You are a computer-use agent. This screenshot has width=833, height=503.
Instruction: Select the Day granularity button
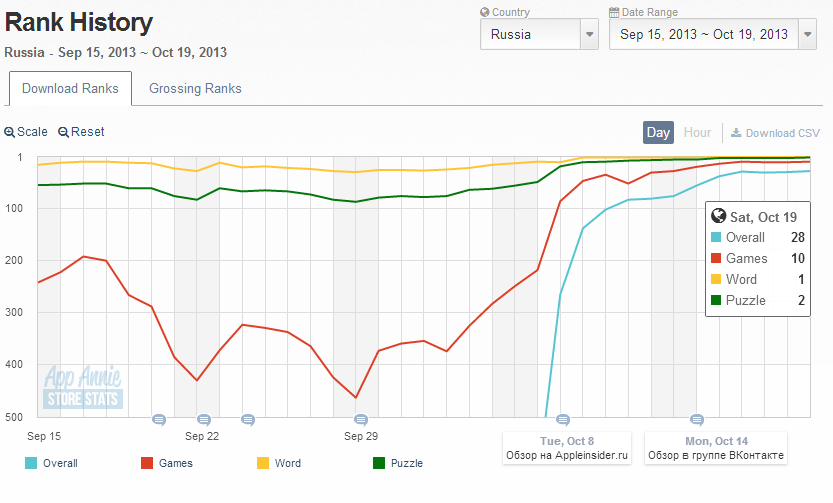[x=658, y=133]
